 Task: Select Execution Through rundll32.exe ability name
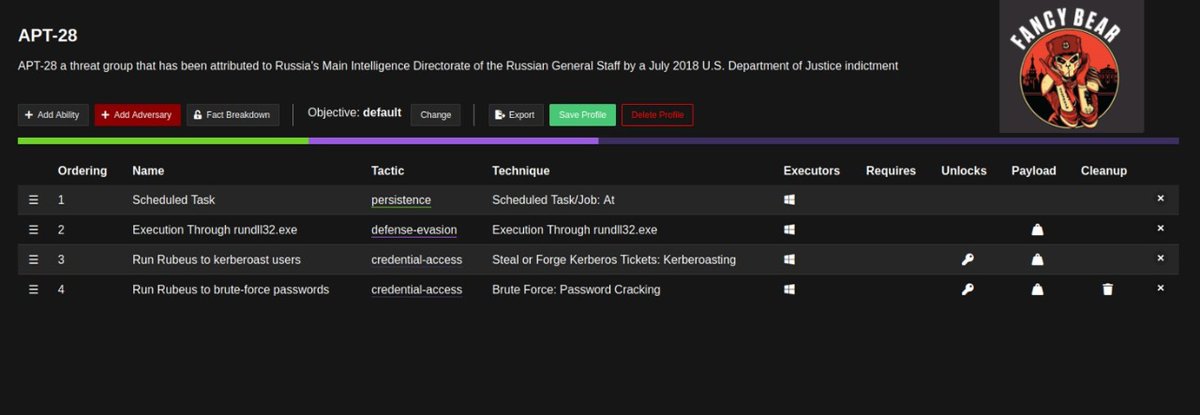pyautogui.click(x=214, y=230)
